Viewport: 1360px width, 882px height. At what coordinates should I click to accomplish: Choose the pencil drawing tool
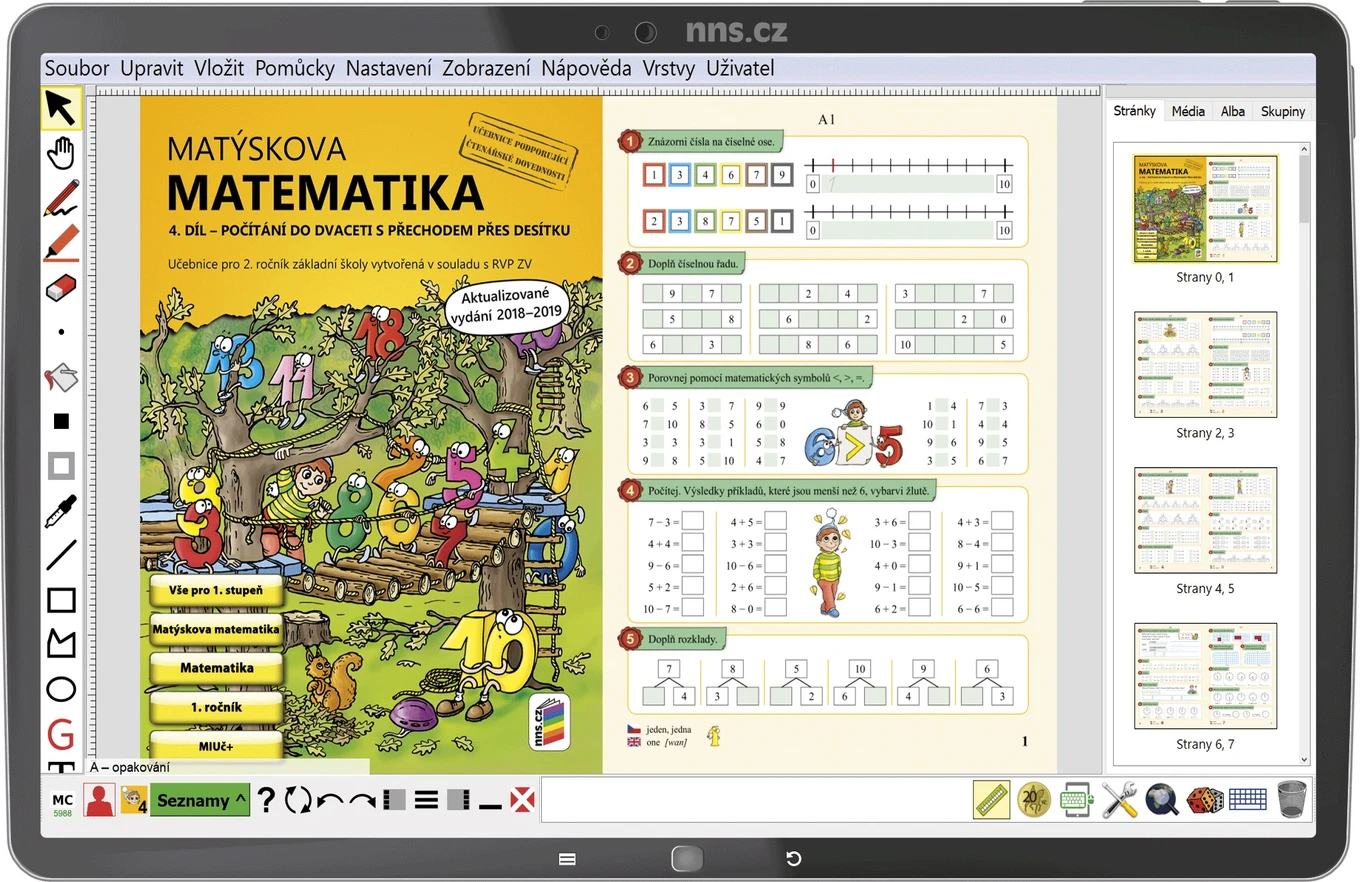(x=61, y=198)
